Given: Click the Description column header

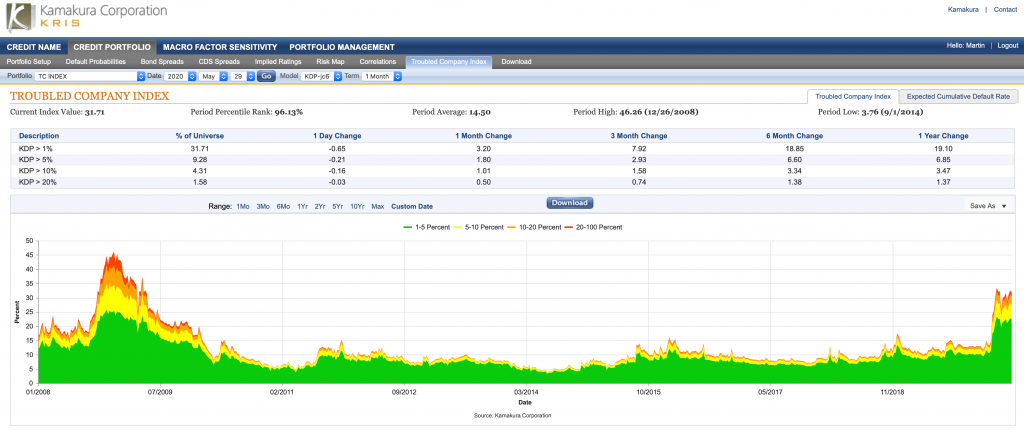Looking at the screenshot, I should coord(39,136).
